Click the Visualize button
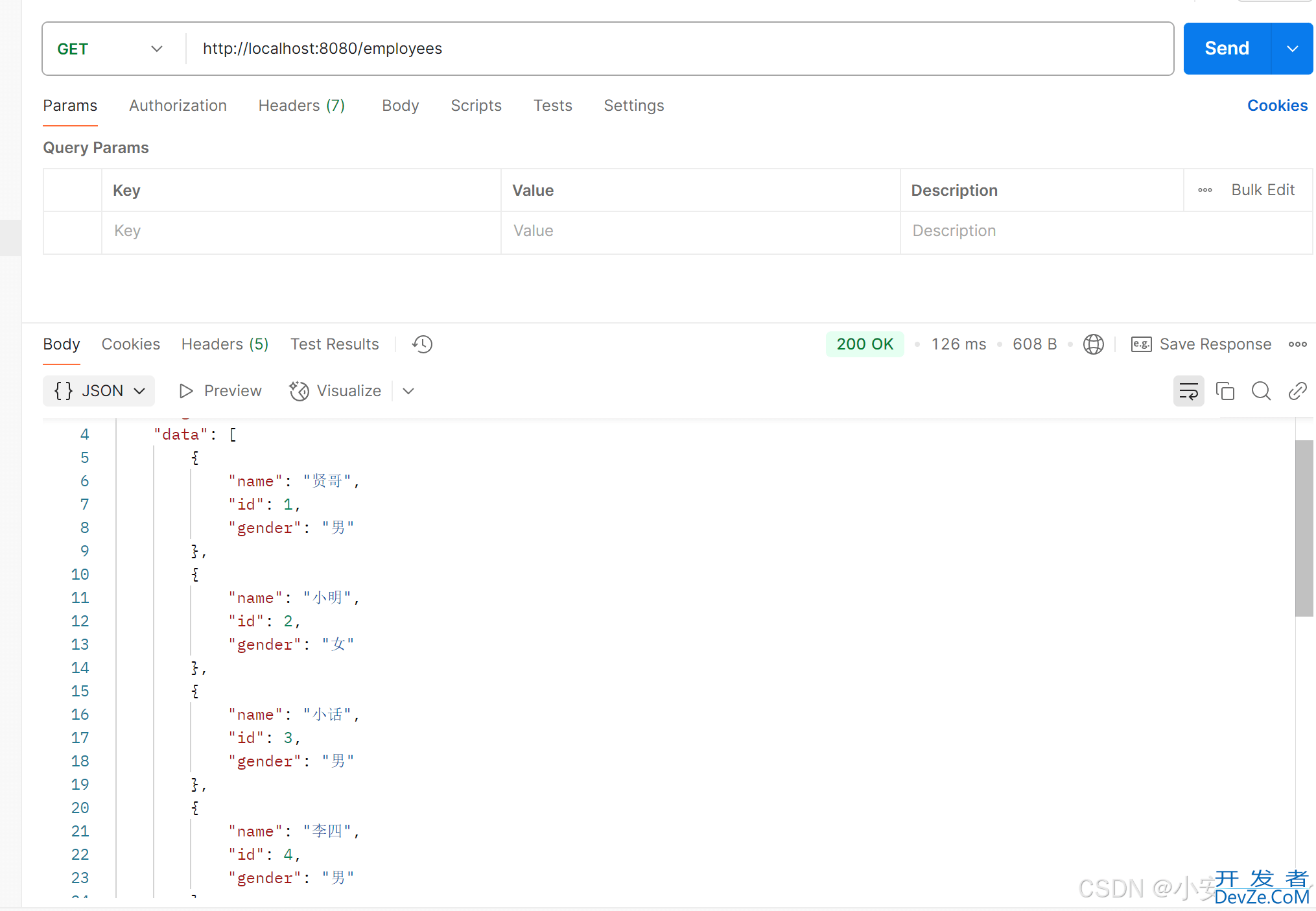The image size is (1316, 911). point(336,391)
